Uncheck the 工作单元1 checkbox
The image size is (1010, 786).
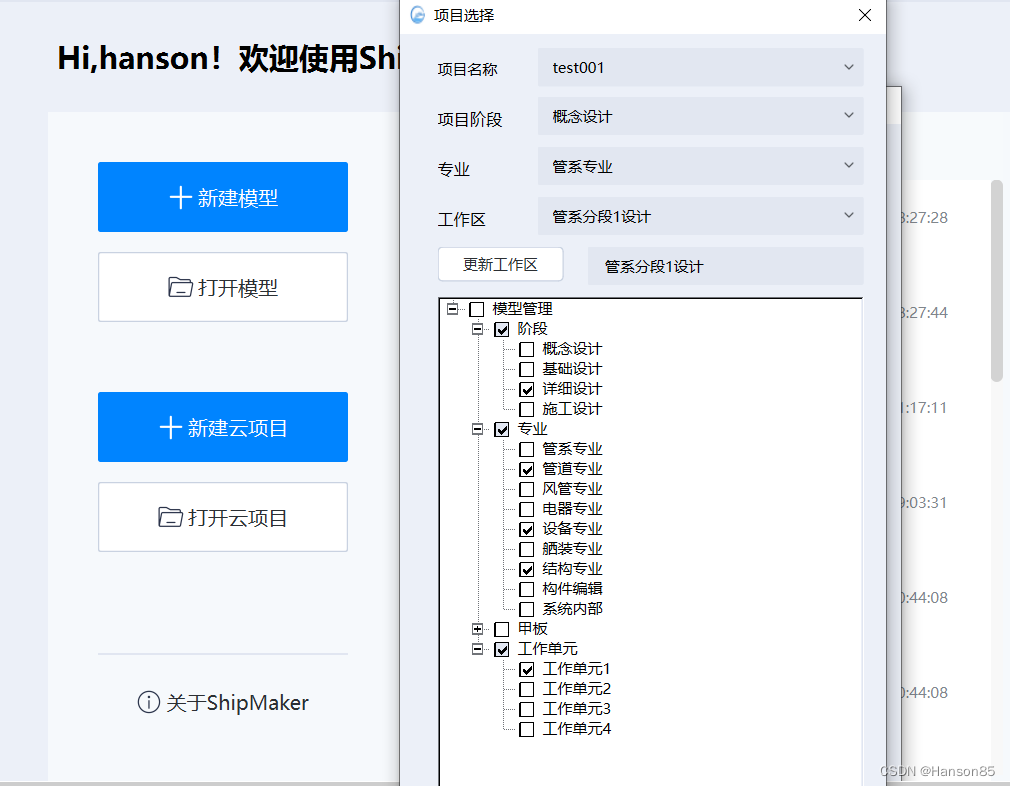pos(527,669)
